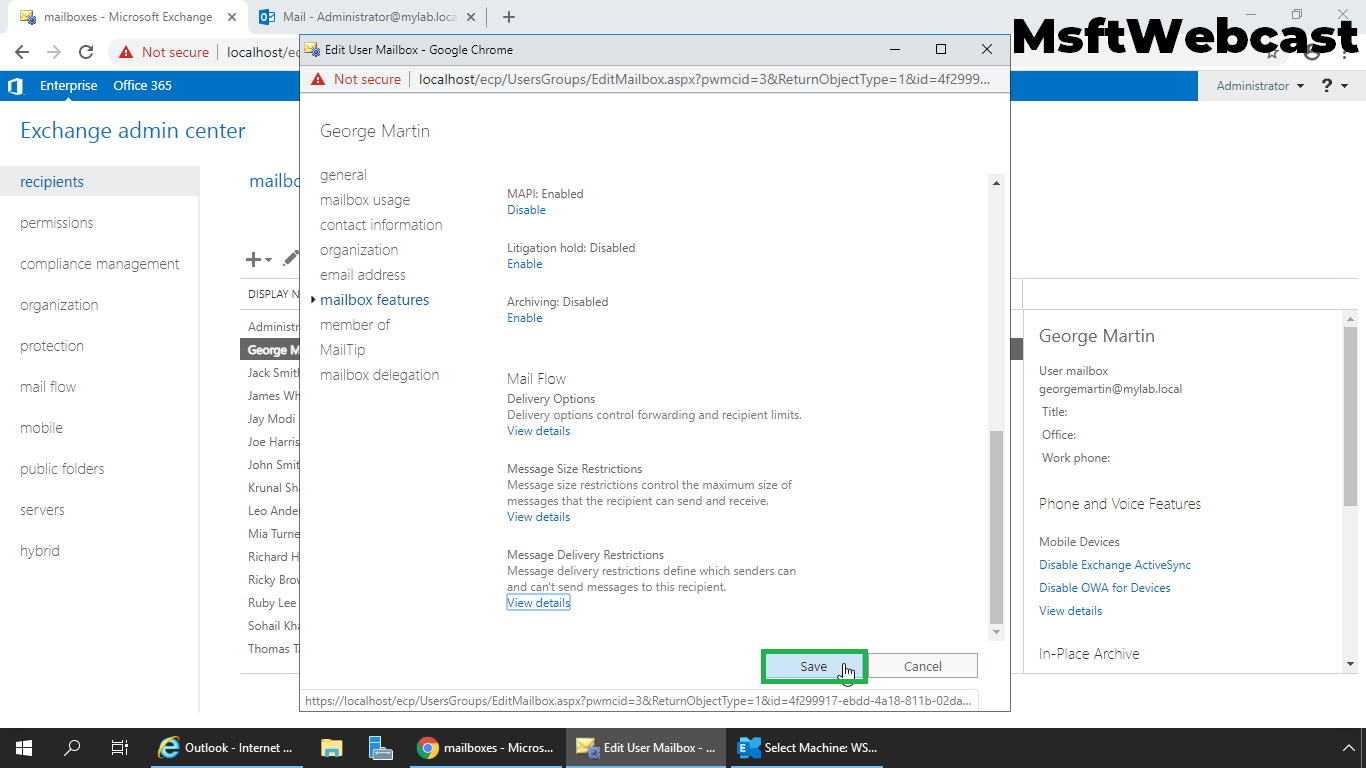The height and width of the screenshot is (768, 1366).
Task: Open the mail flow navigation item
Action: click(x=48, y=387)
